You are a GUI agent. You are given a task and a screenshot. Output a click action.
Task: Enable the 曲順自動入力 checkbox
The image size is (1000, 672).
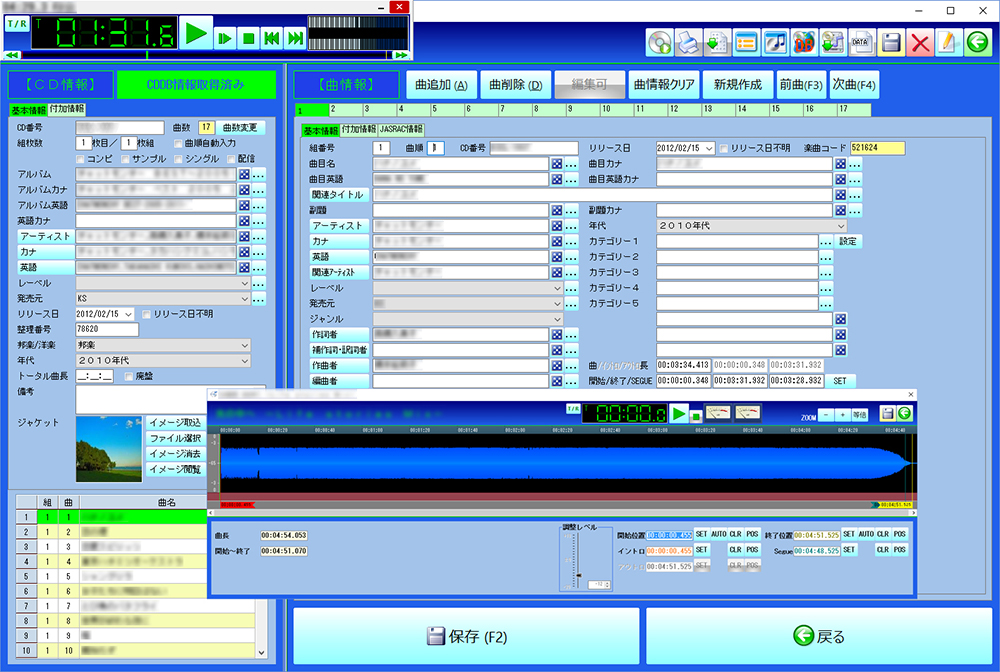click(178, 143)
